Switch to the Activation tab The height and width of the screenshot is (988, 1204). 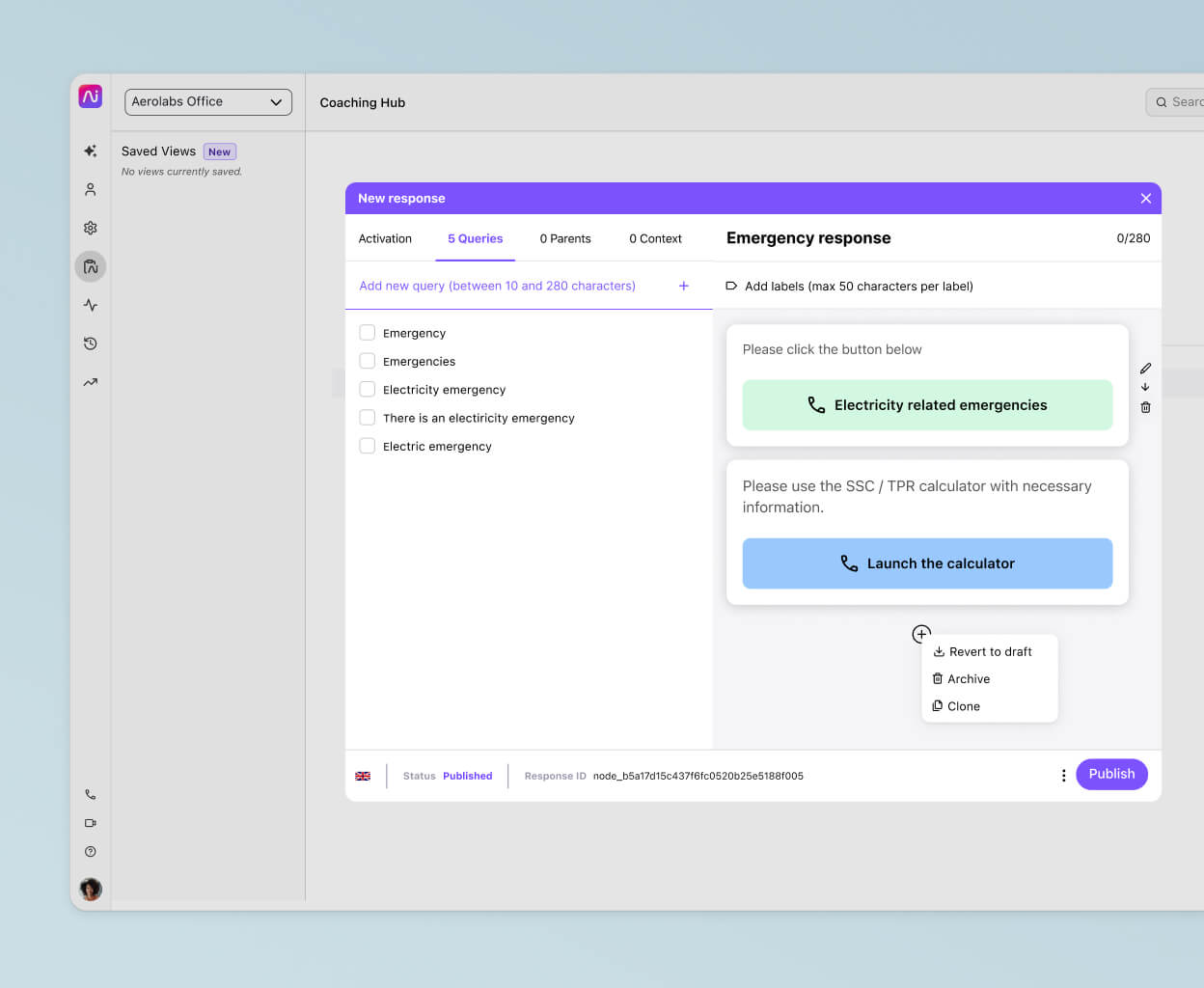tap(385, 238)
